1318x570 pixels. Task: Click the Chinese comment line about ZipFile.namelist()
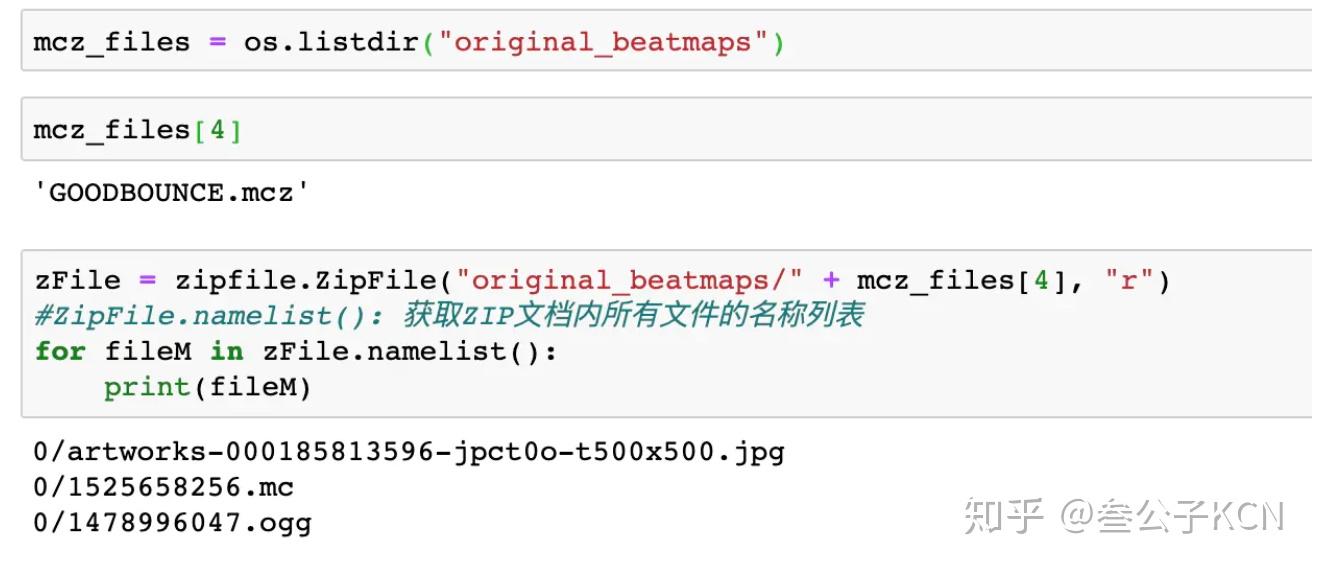pyautogui.click(x=449, y=316)
